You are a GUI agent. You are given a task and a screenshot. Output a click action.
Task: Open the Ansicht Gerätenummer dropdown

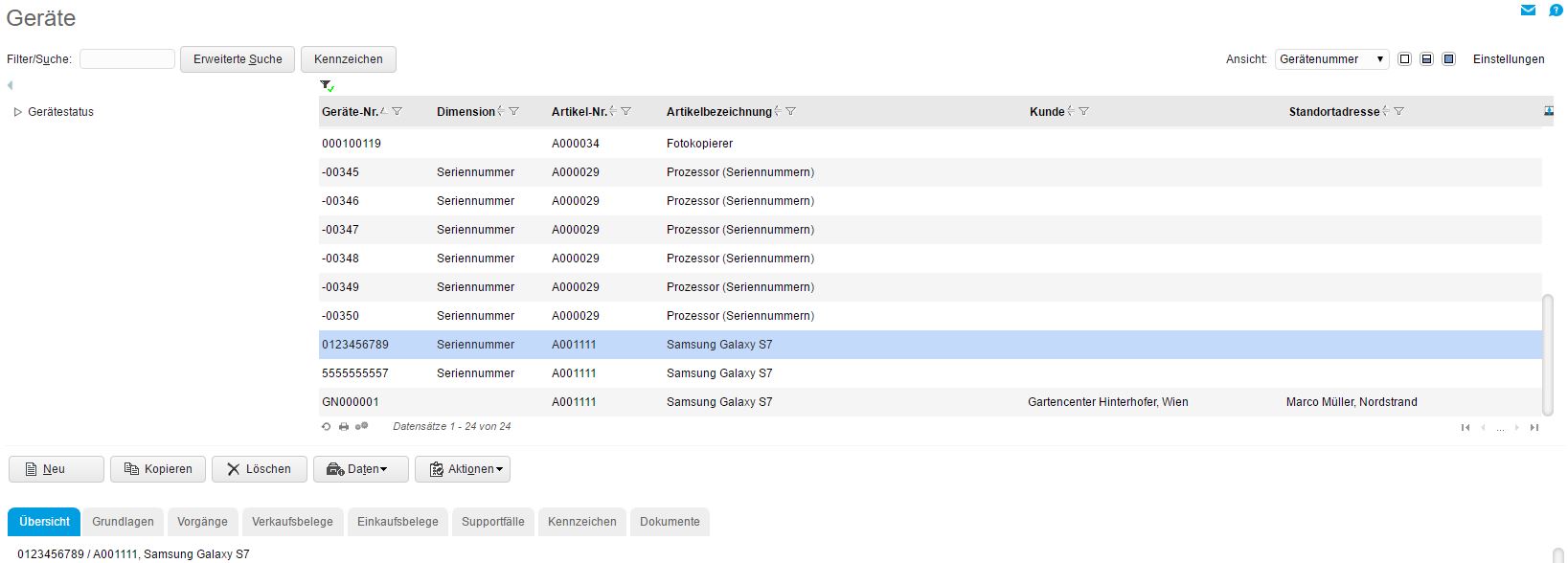pyautogui.click(x=1332, y=59)
